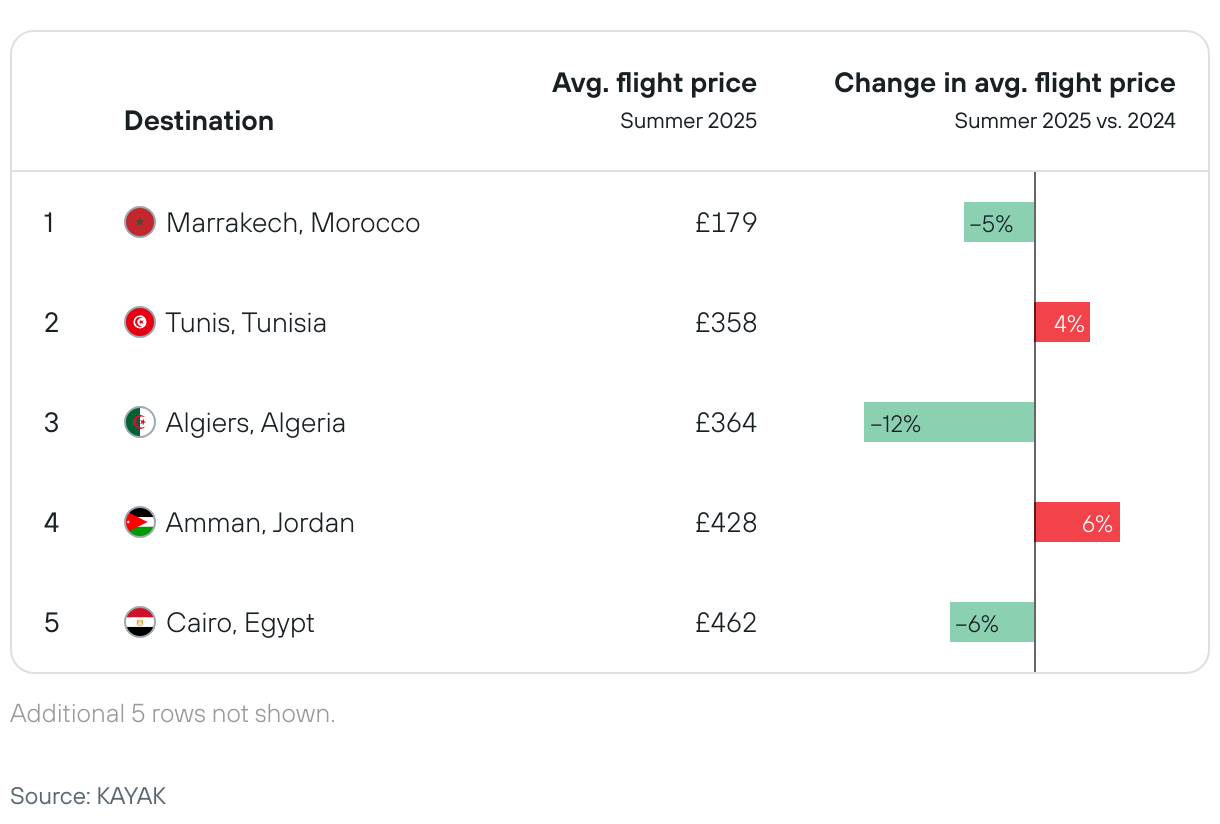Click the green -6% bar for Cairo

992,622
